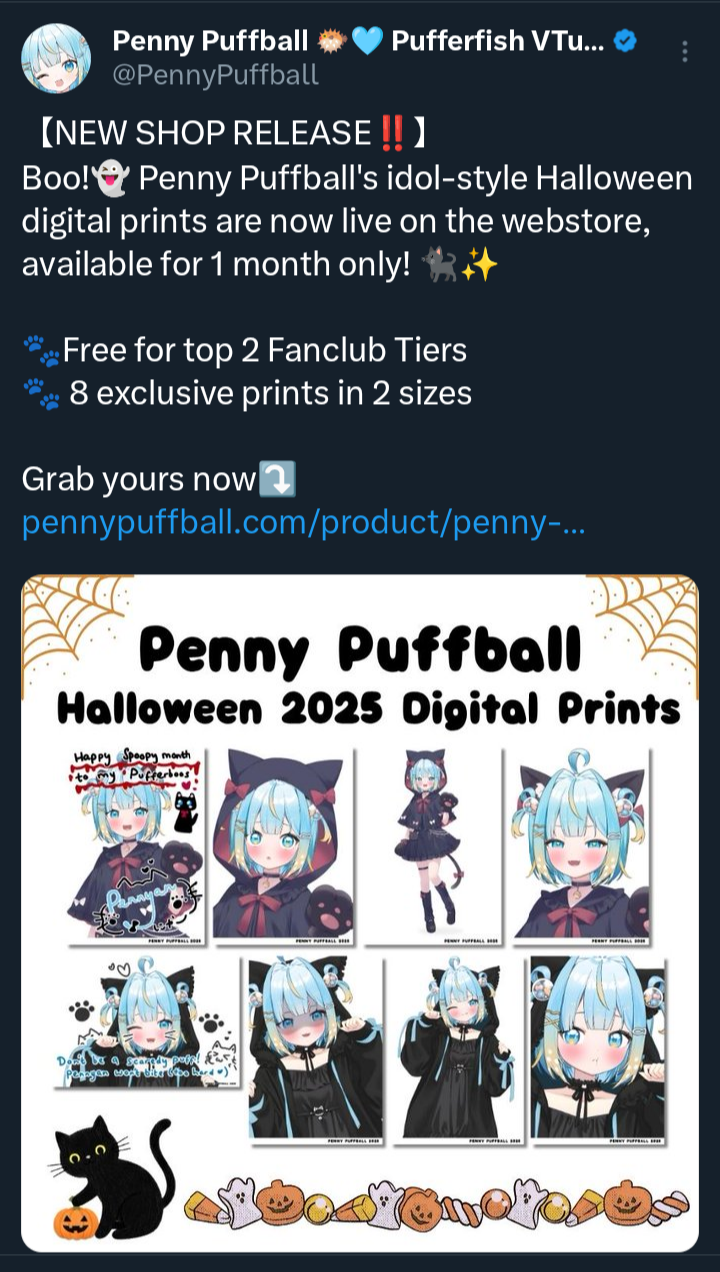The image size is (720, 1272).
Task: Click the black cat holding pumpkin illustration
Action: pos(112,1179)
